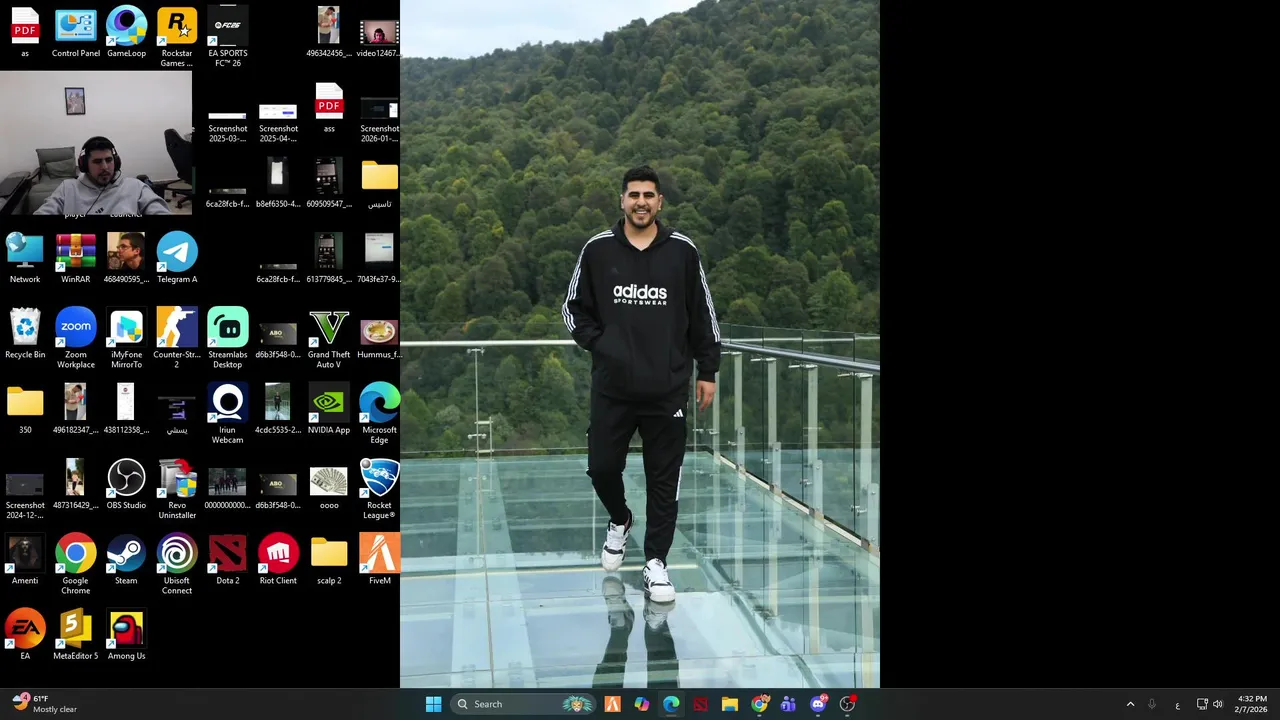Switch to Microsoft Edge on the taskbar

tap(671, 704)
